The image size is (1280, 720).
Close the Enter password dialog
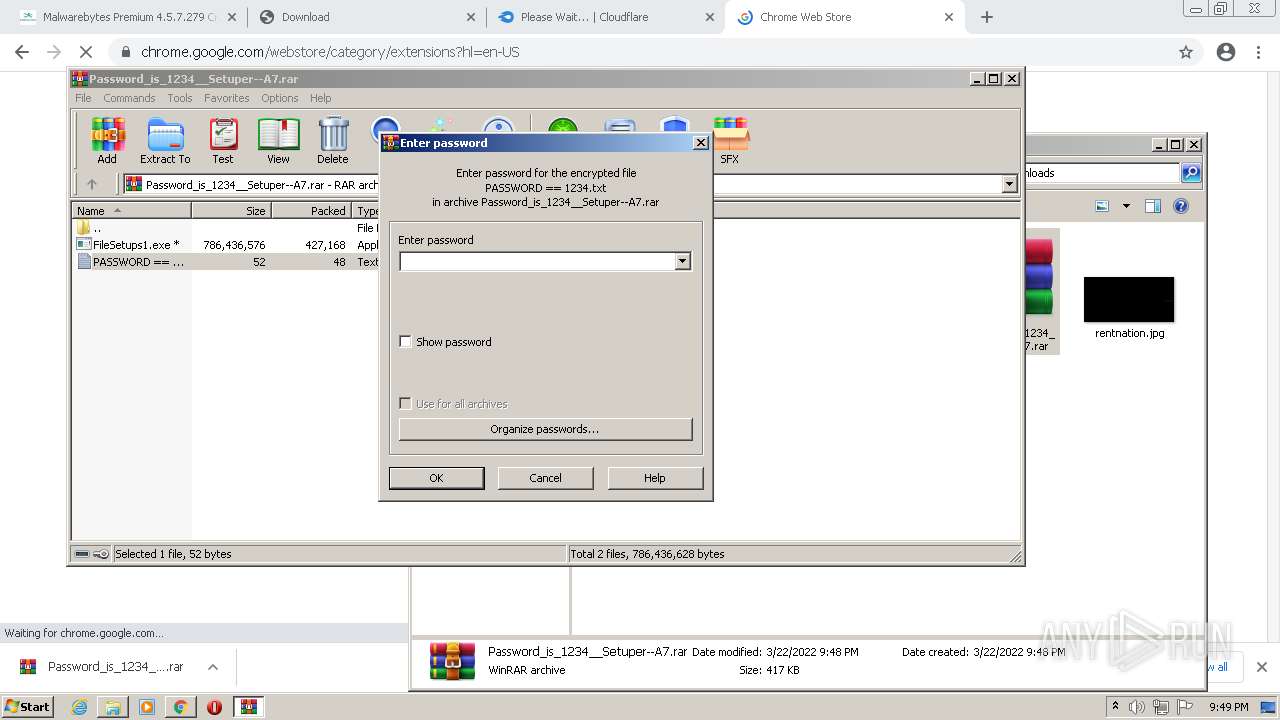coord(701,143)
